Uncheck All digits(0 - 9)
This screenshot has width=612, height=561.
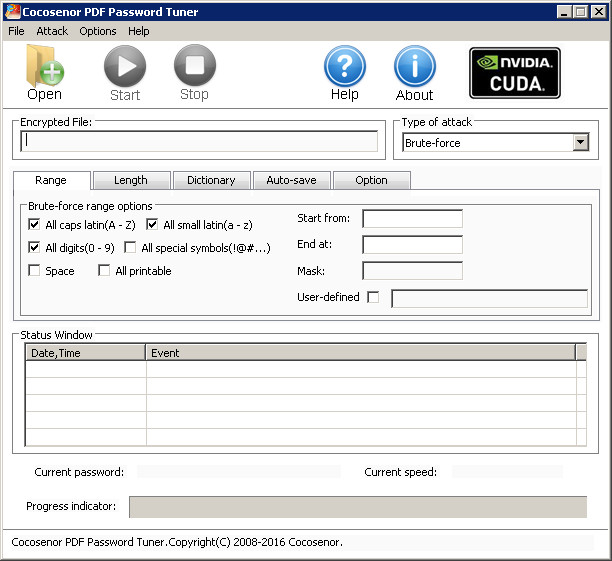click(x=34, y=248)
